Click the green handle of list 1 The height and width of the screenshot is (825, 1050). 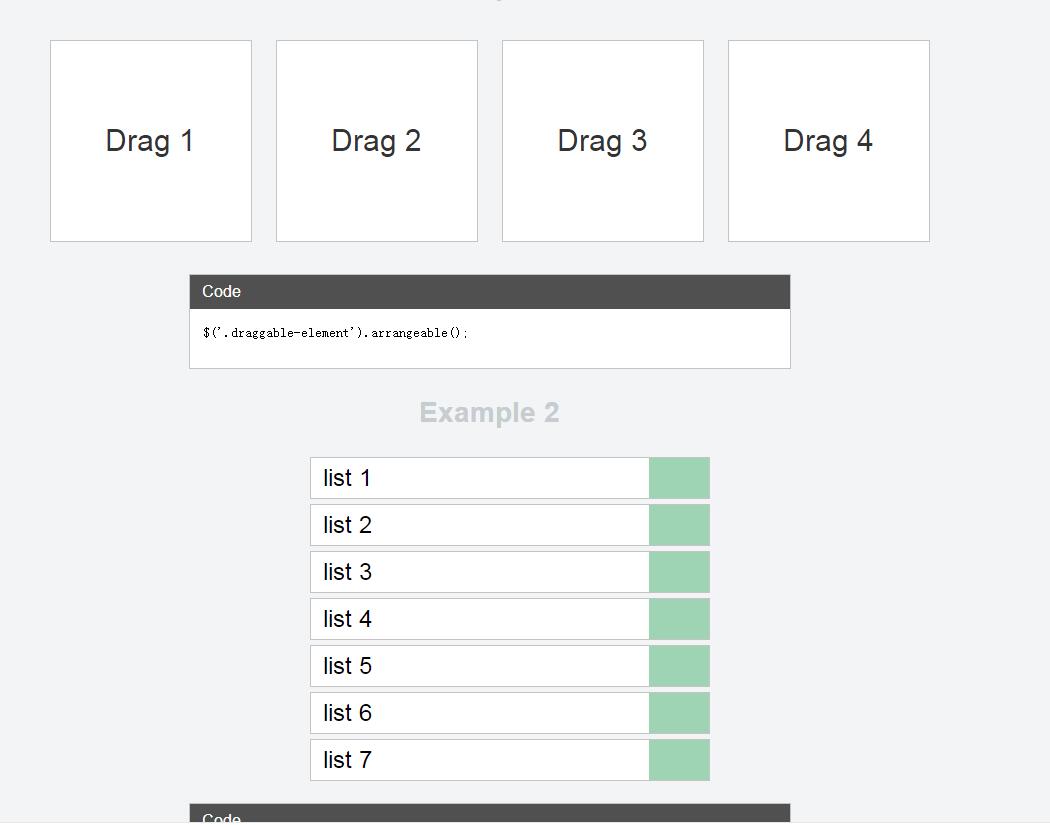(679, 478)
